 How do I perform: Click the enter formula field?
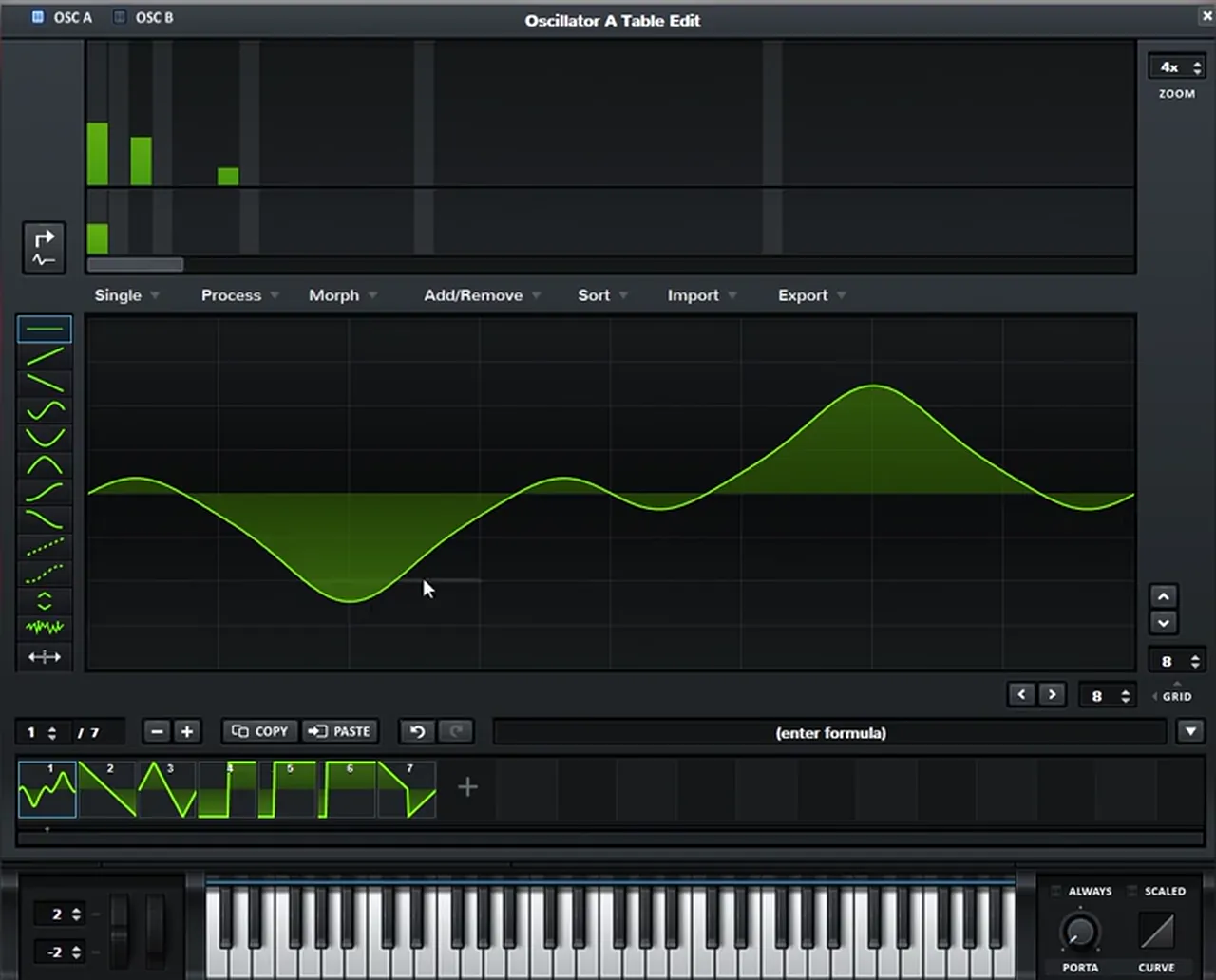click(x=830, y=732)
